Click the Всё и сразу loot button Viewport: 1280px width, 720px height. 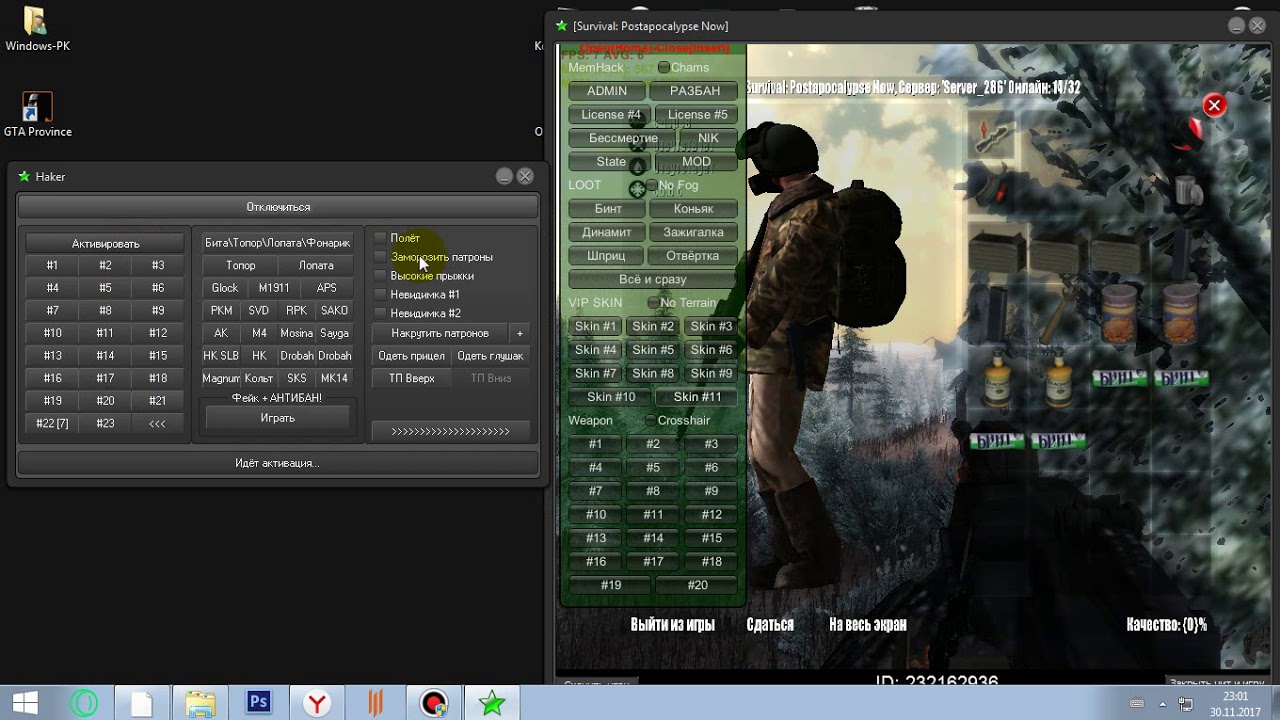point(652,279)
